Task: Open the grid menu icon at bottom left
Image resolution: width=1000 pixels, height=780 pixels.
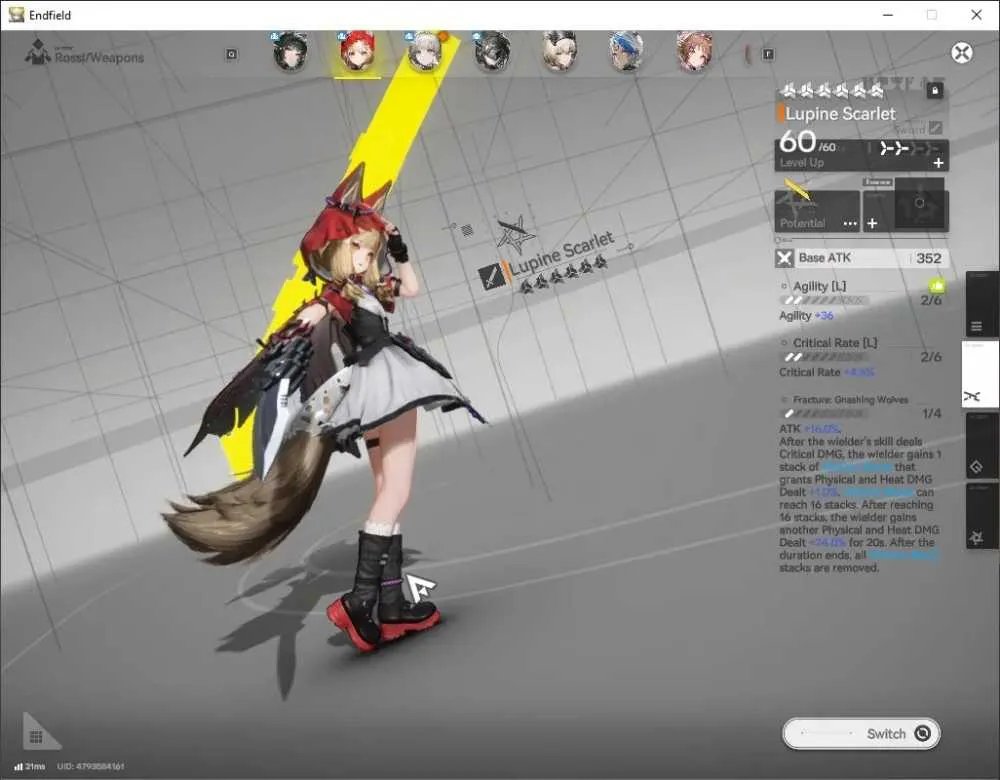Action: 36,737
